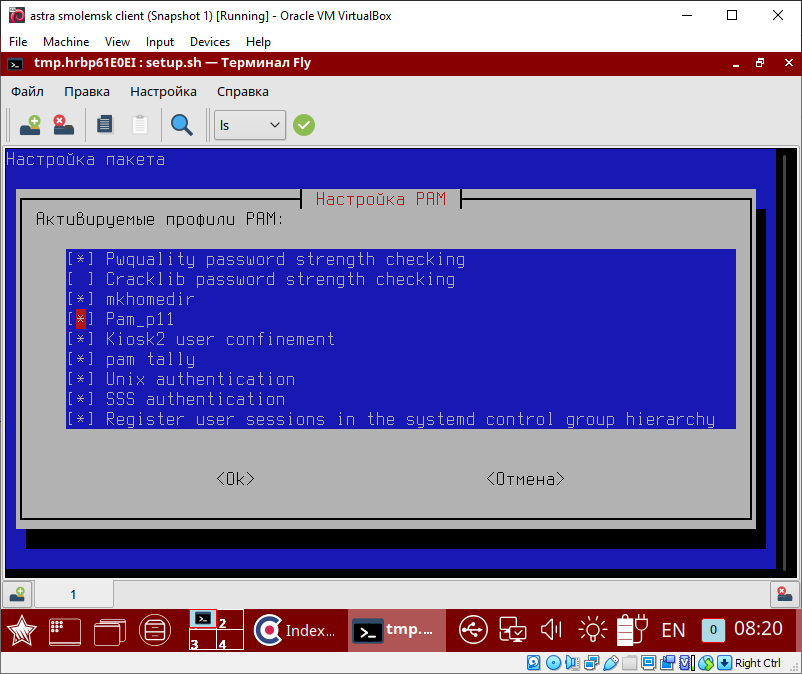
Task: Enable Cracklib password strength checking checkbox
Action: pos(81,279)
